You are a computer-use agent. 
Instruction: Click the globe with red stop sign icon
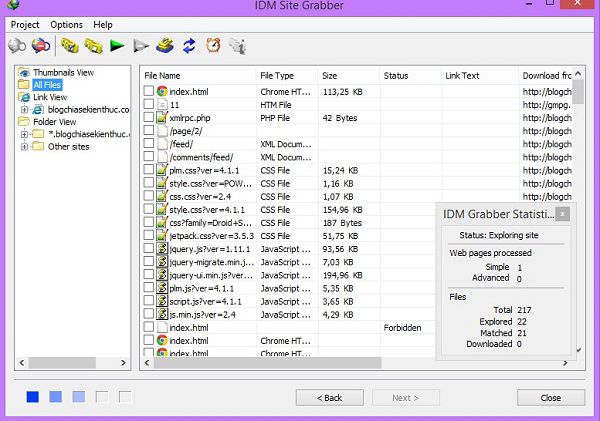tap(41, 46)
